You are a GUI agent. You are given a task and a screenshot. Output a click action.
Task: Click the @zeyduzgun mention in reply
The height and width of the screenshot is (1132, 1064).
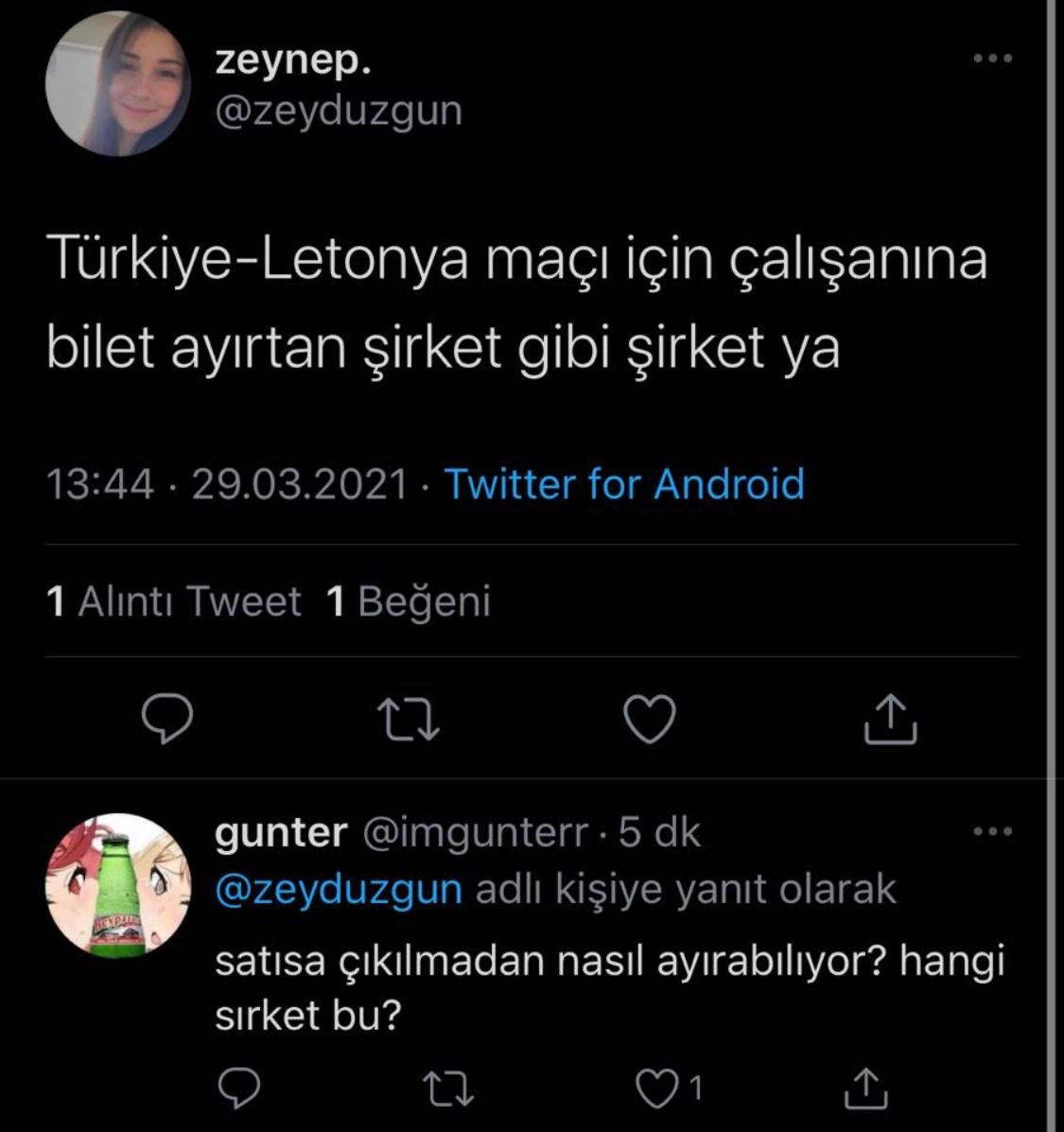pos(339,889)
